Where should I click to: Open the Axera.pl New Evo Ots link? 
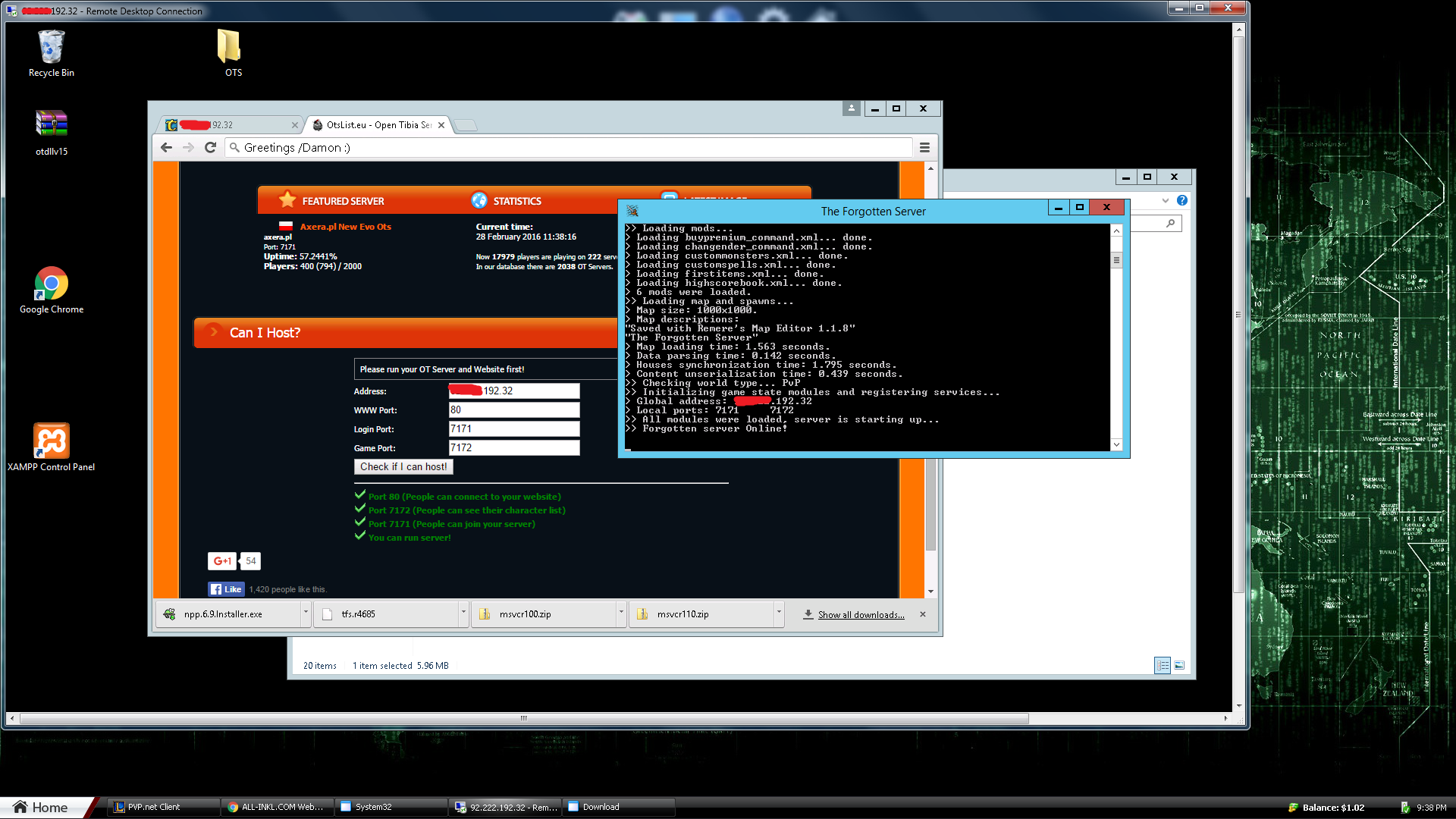tap(346, 227)
